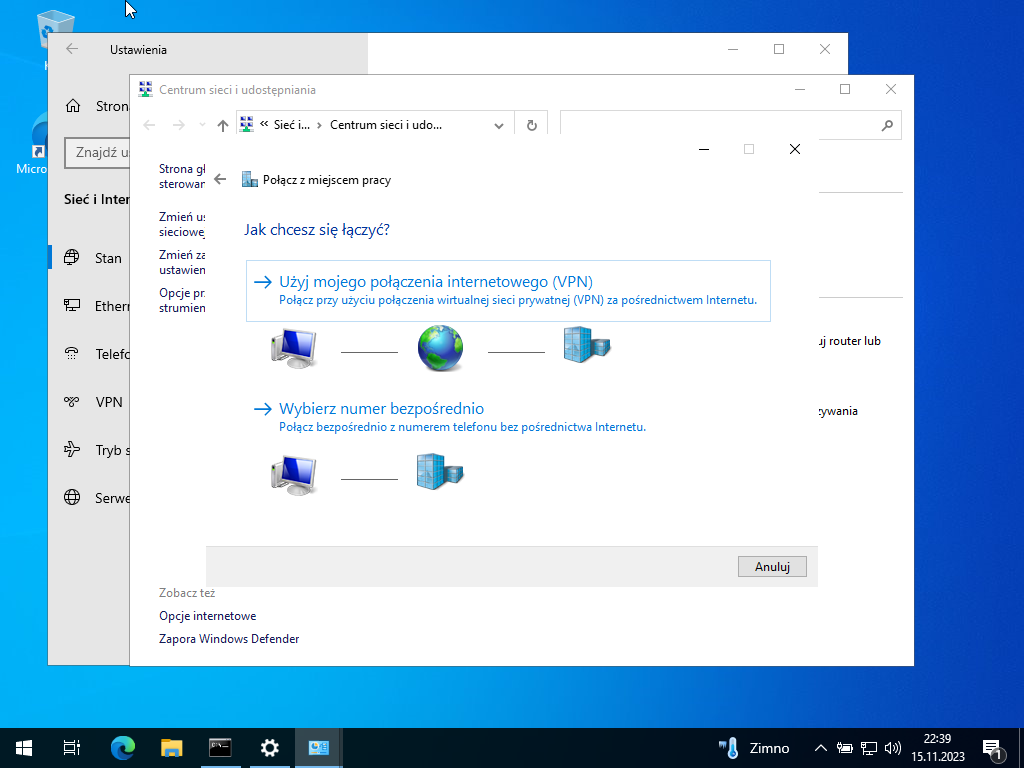Close the work-connection wizard dialog
The width and height of the screenshot is (1024, 768).
click(x=795, y=149)
